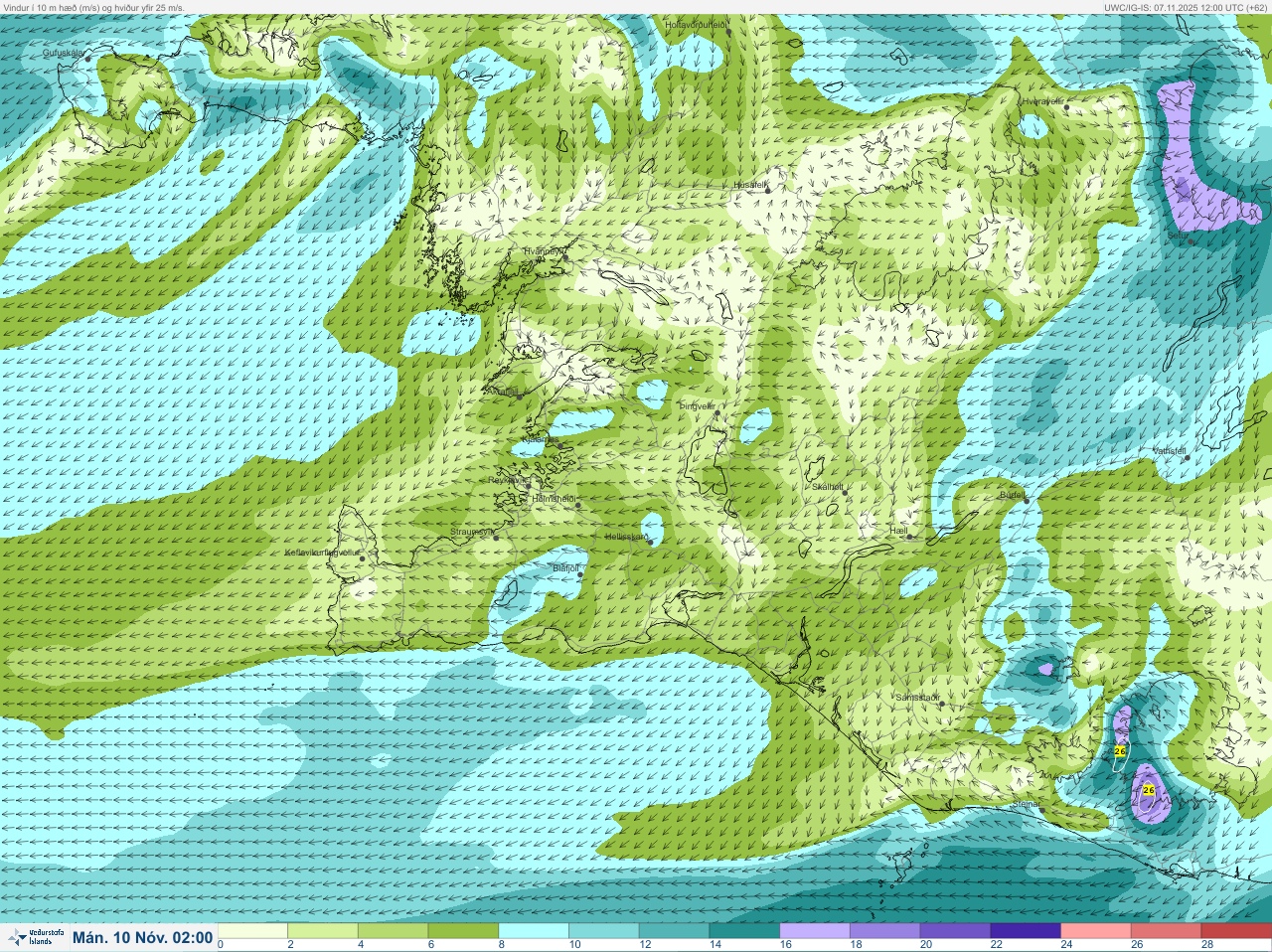Image resolution: width=1272 pixels, height=952 pixels.
Task: Click the Holtavörðuheiði station marker
Action: pos(728,32)
